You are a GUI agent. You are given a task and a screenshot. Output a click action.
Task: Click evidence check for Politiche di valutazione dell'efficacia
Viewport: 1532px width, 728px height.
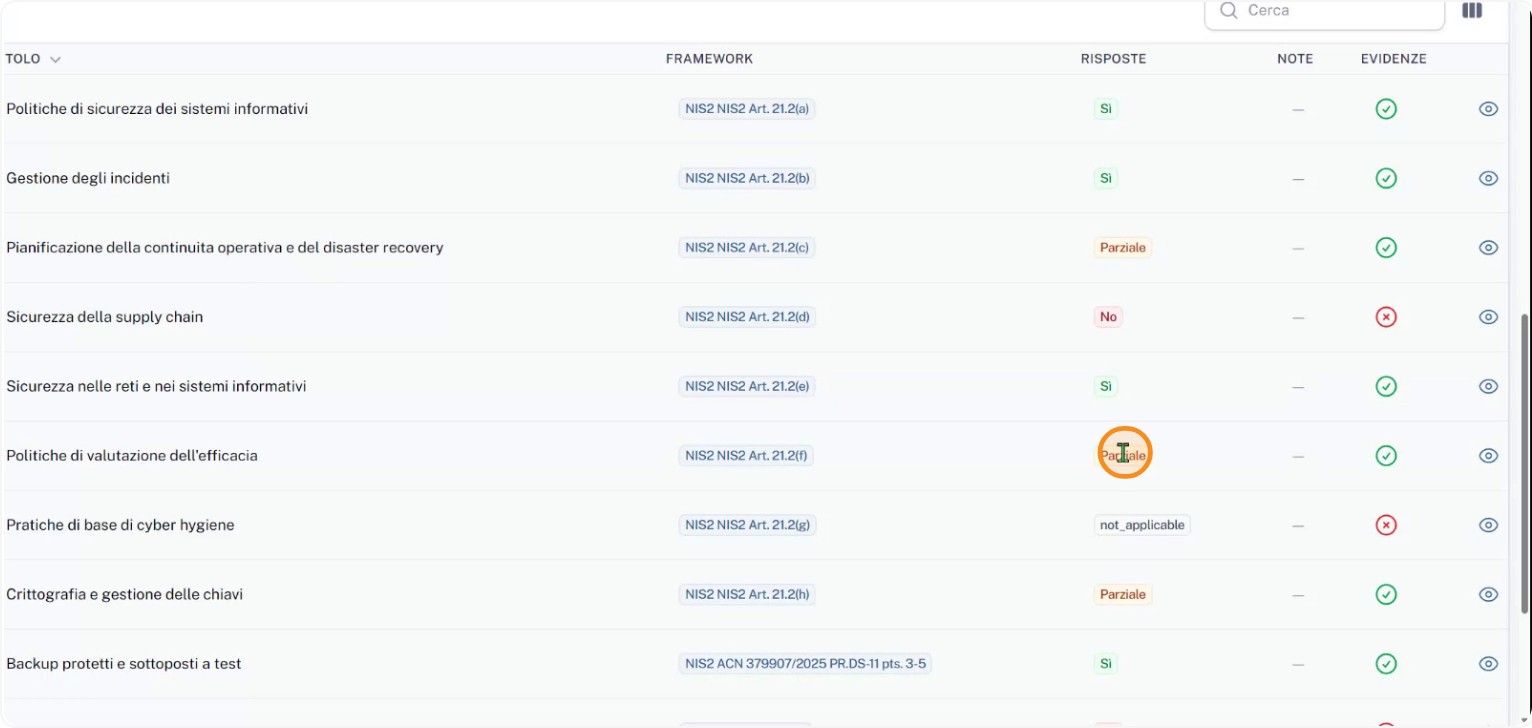(1386, 455)
